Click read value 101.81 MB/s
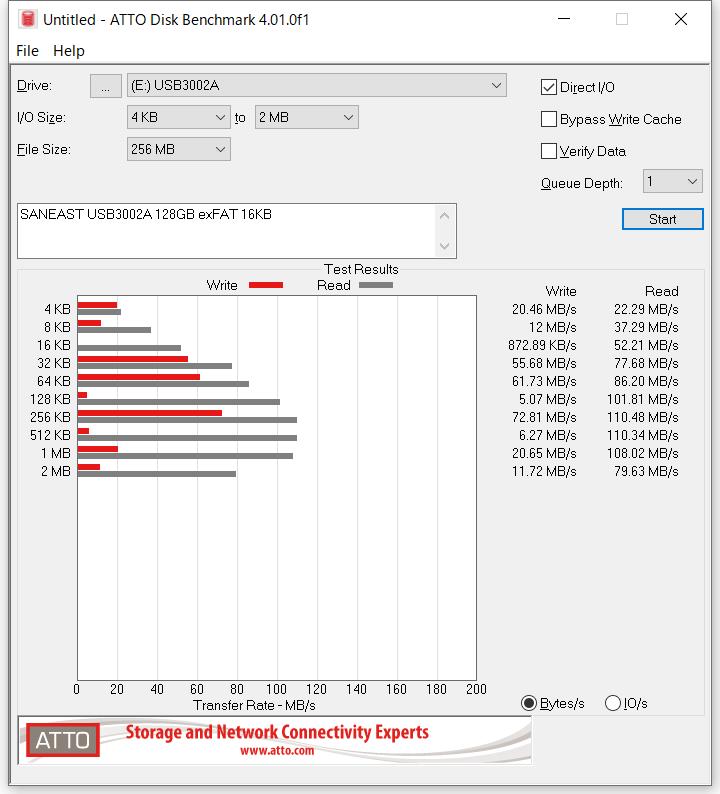Viewport: 720px width, 794px height. click(643, 400)
